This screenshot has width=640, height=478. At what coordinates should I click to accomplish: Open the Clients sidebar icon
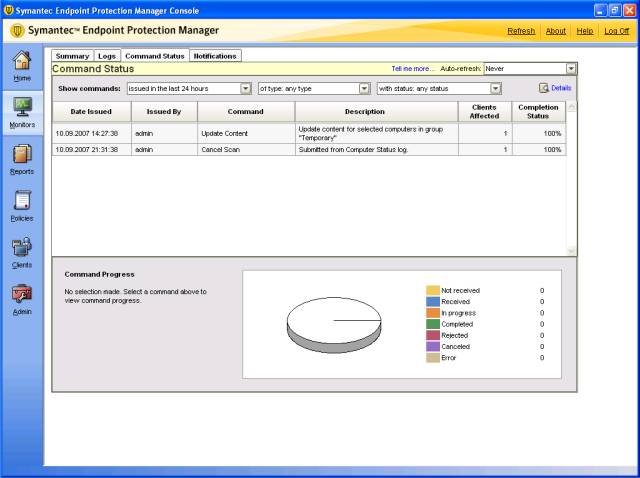click(x=22, y=247)
